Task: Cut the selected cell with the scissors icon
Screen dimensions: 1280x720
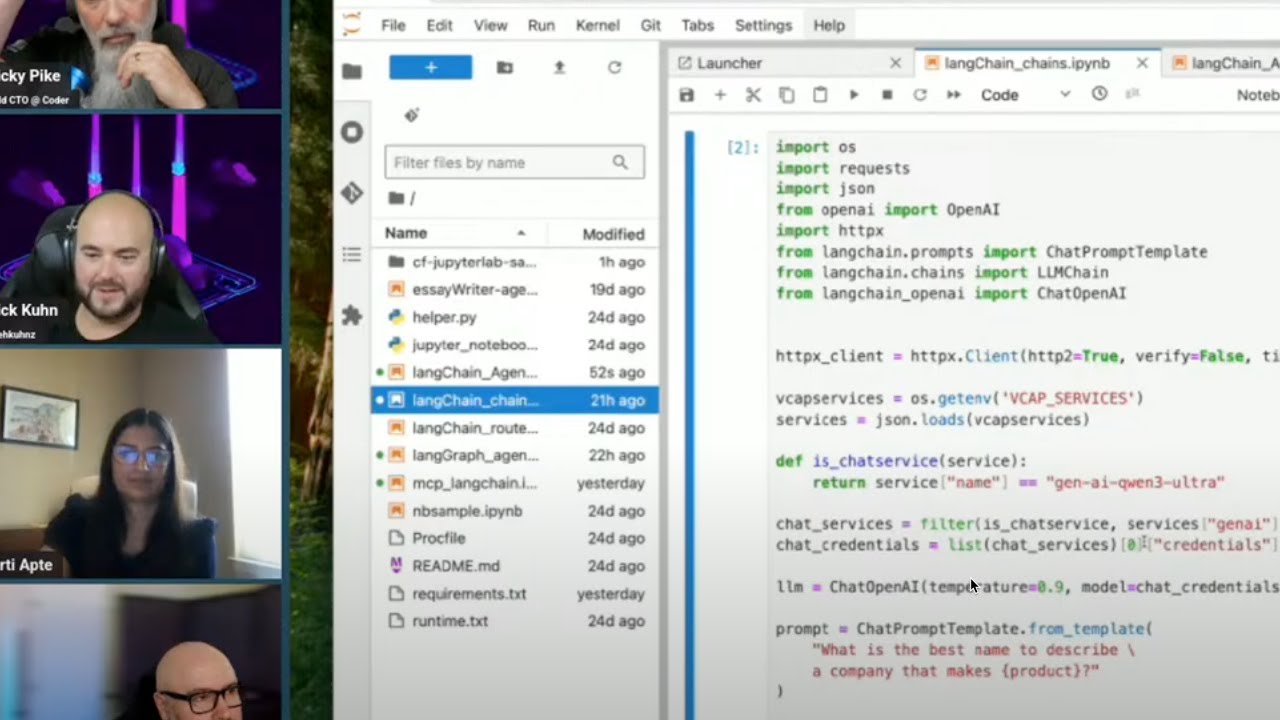Action: (753, 95)
